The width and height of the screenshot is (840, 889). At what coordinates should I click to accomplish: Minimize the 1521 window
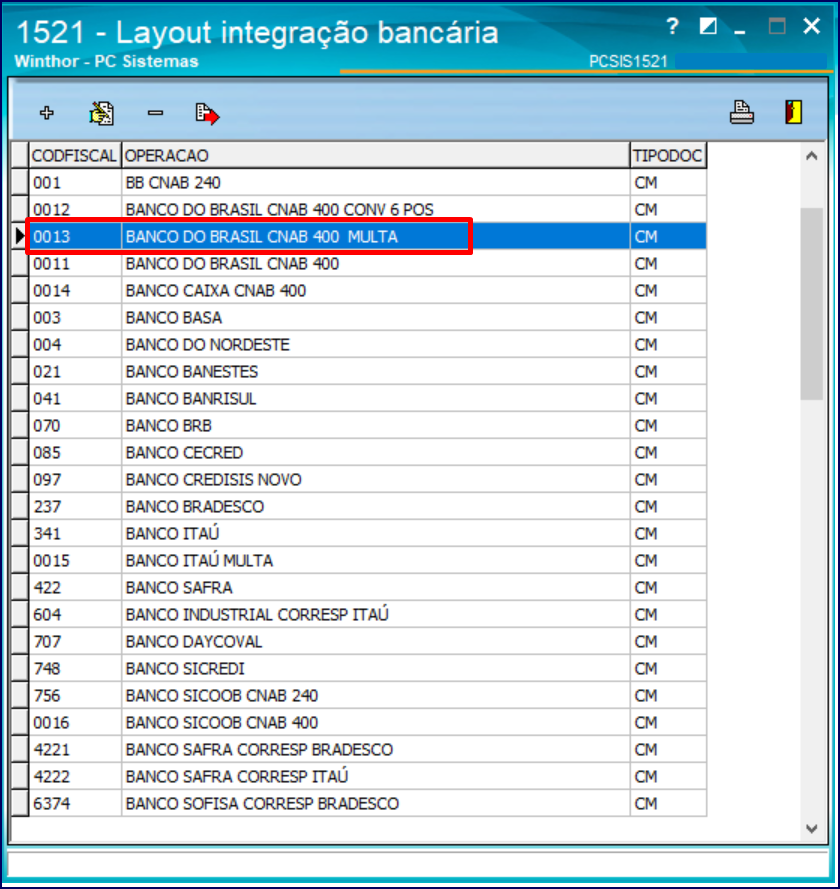click(740, 32)
